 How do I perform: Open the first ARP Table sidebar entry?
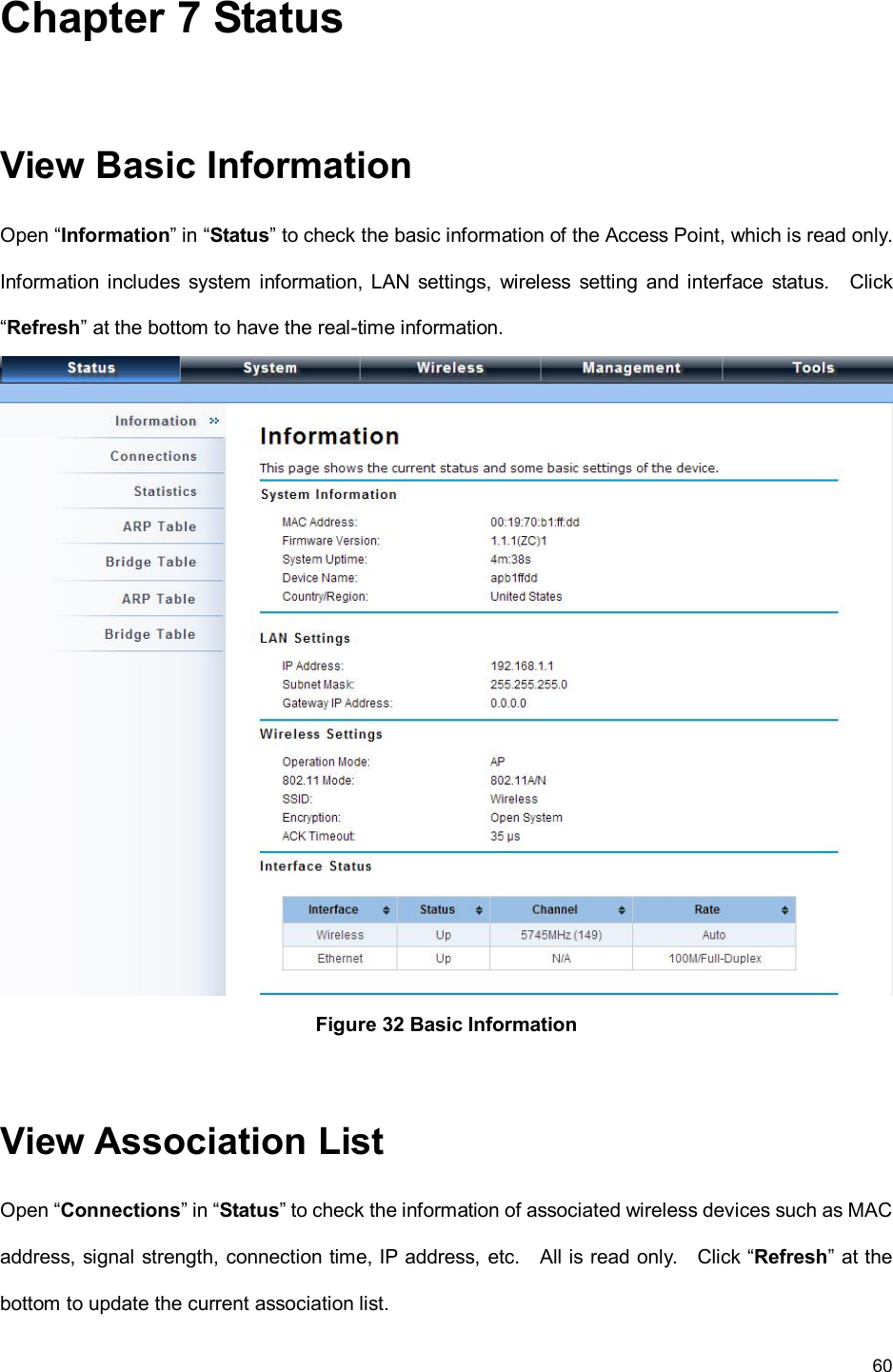click(x=159, y=527)
